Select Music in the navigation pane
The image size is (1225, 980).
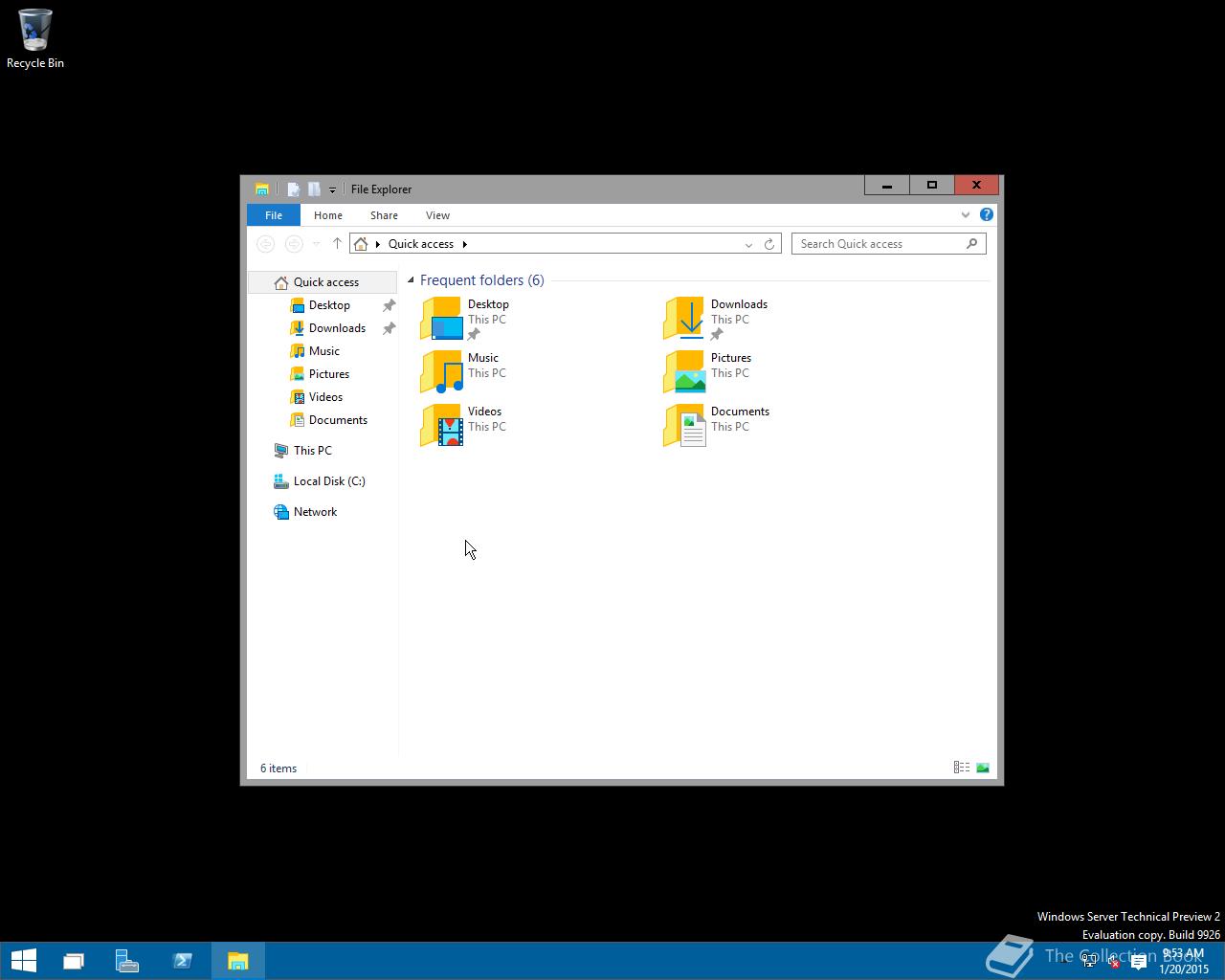[323, 351]
